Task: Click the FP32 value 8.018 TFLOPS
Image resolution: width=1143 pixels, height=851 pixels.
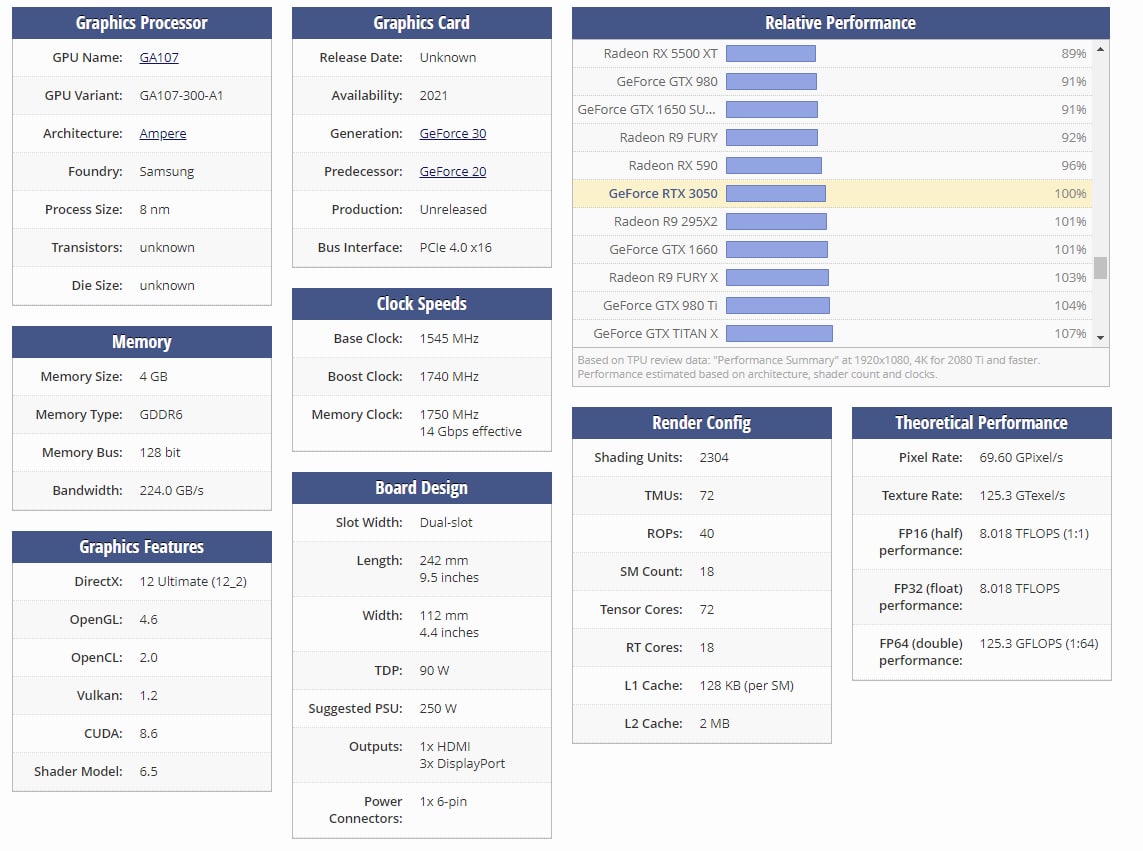Action: pos(1020,588)
